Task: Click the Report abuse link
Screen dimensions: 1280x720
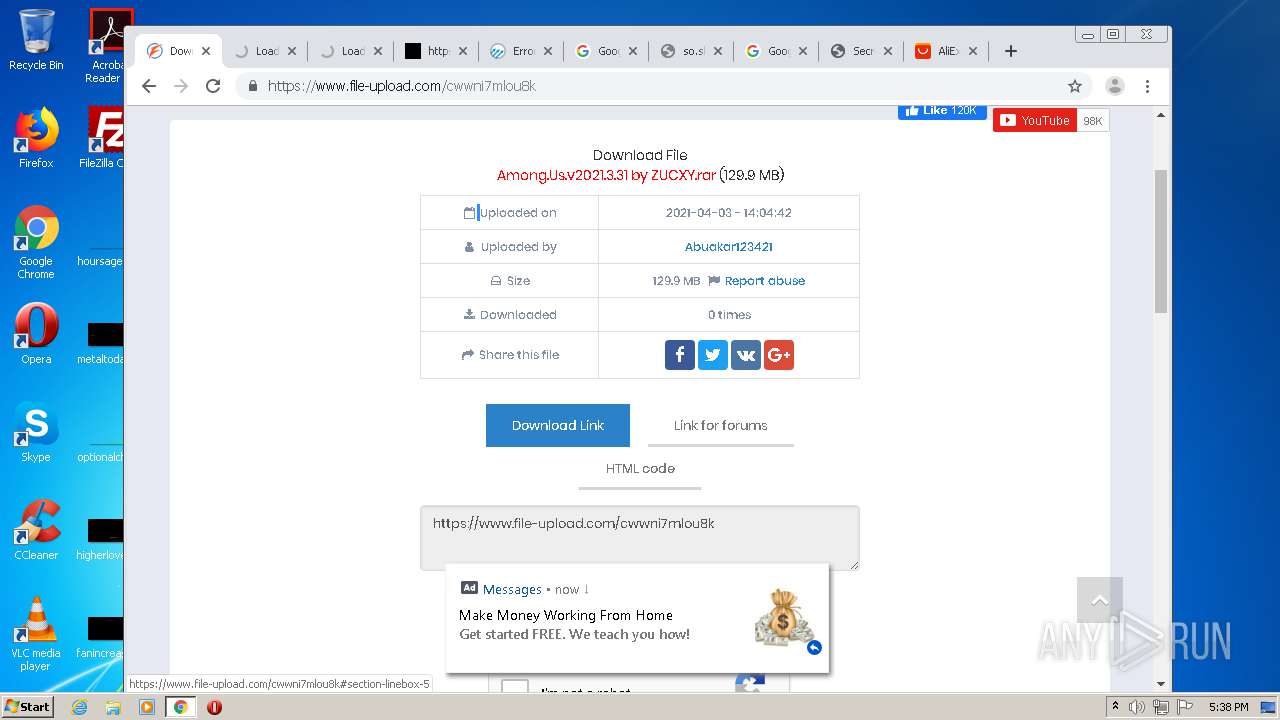Action: pyautogui.click(x=765, y=281)
